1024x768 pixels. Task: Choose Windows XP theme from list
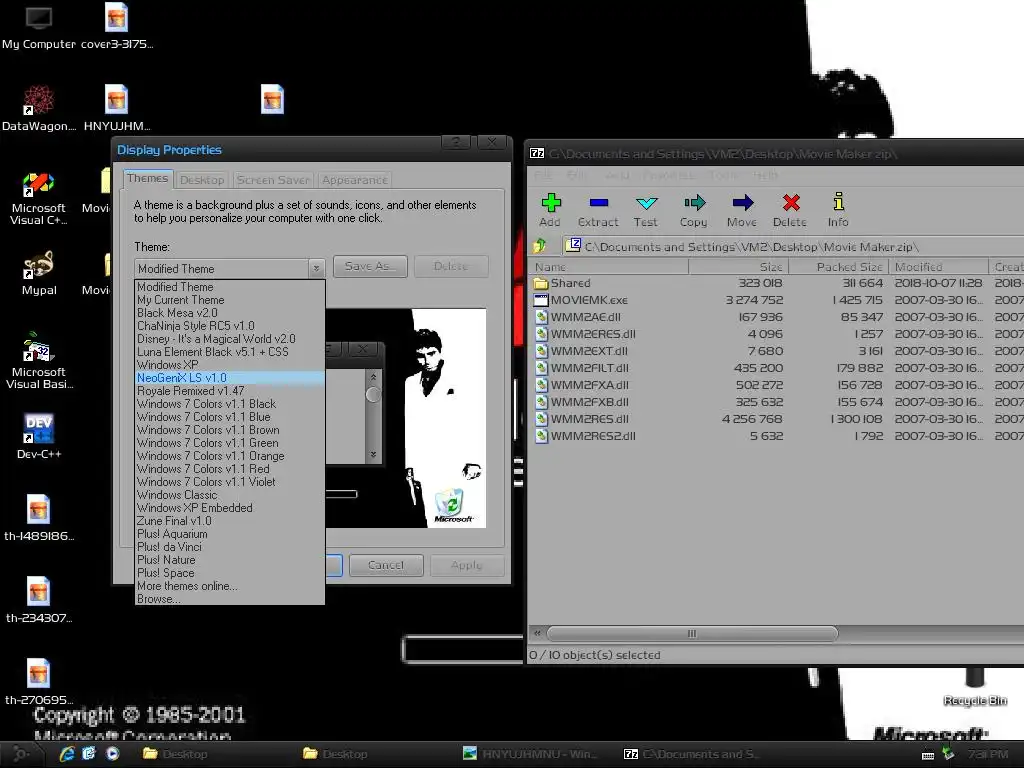(x=230, y=364)
